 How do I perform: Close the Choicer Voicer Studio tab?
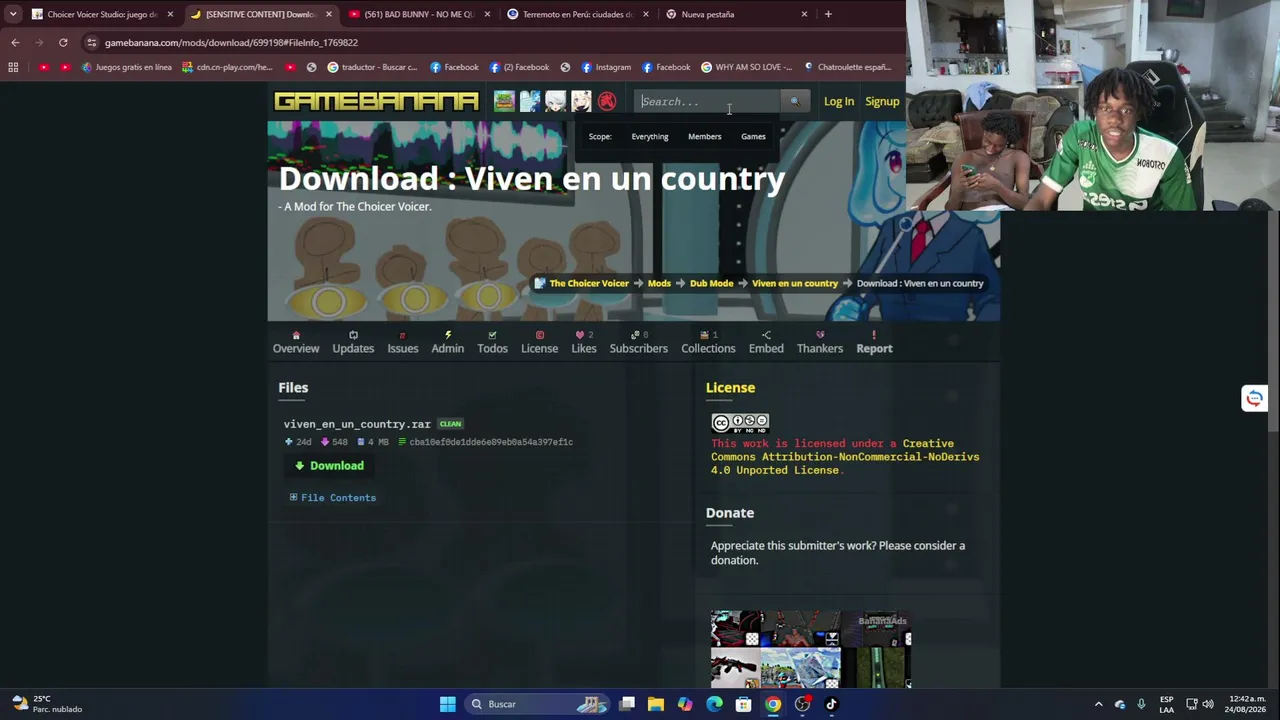pyautogui.click(x=170, y=14)
